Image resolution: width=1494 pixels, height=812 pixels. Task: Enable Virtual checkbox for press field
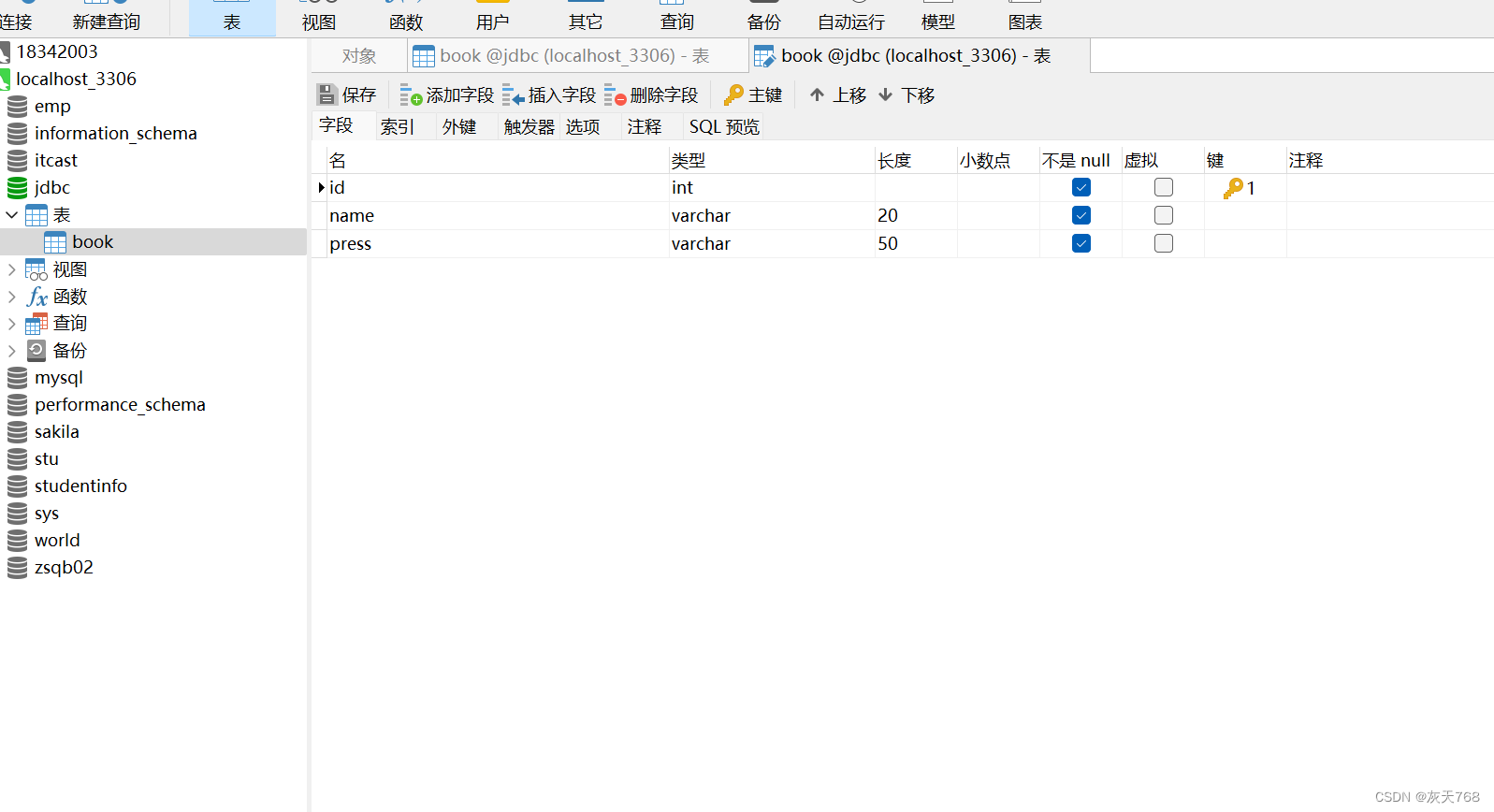[1164, 243]
